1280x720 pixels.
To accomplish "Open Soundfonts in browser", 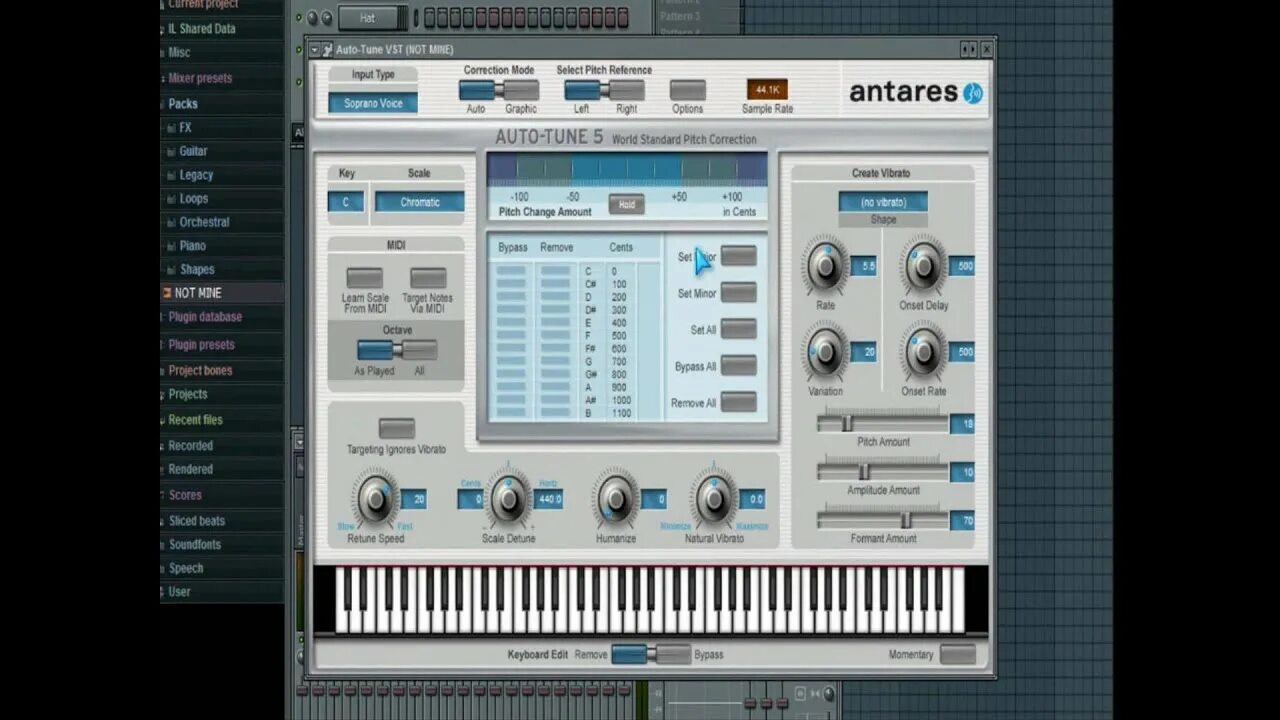I will point(194,545).
